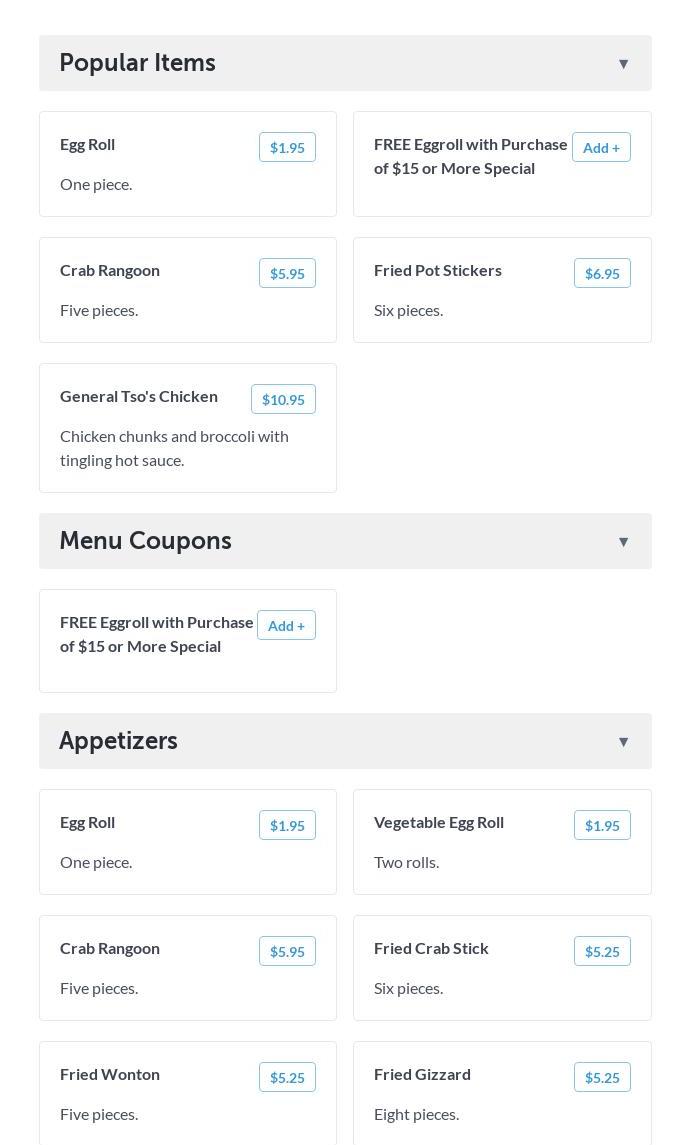Add Fried Gizzard for $5.25

602,1078
